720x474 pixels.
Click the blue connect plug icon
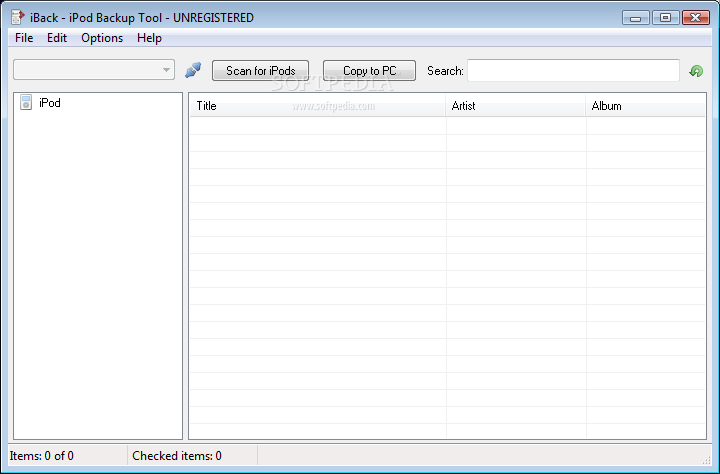click(x=193, y=70)
